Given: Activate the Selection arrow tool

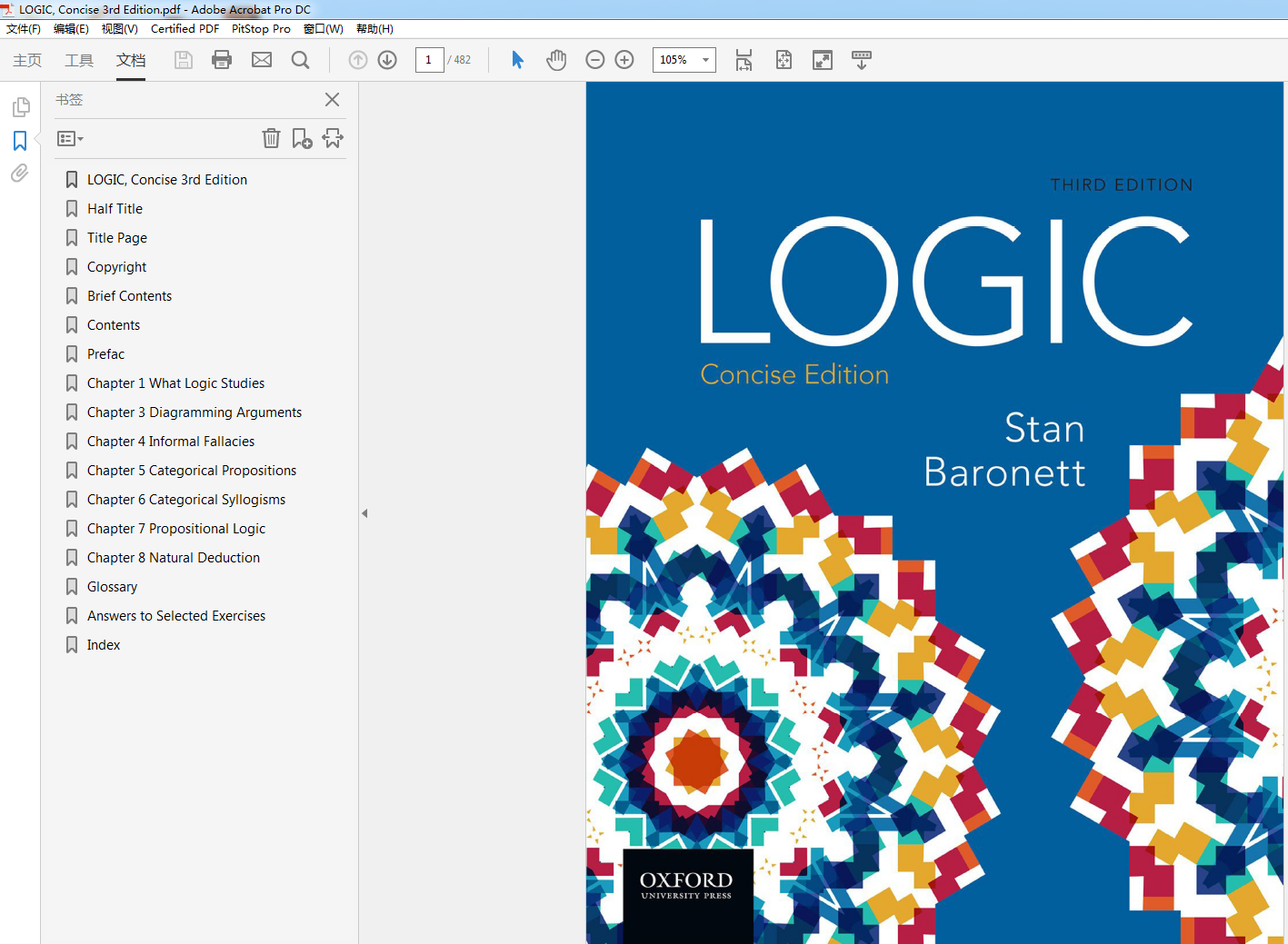Looking at the screenshot, I should click(x=517, y=60).
